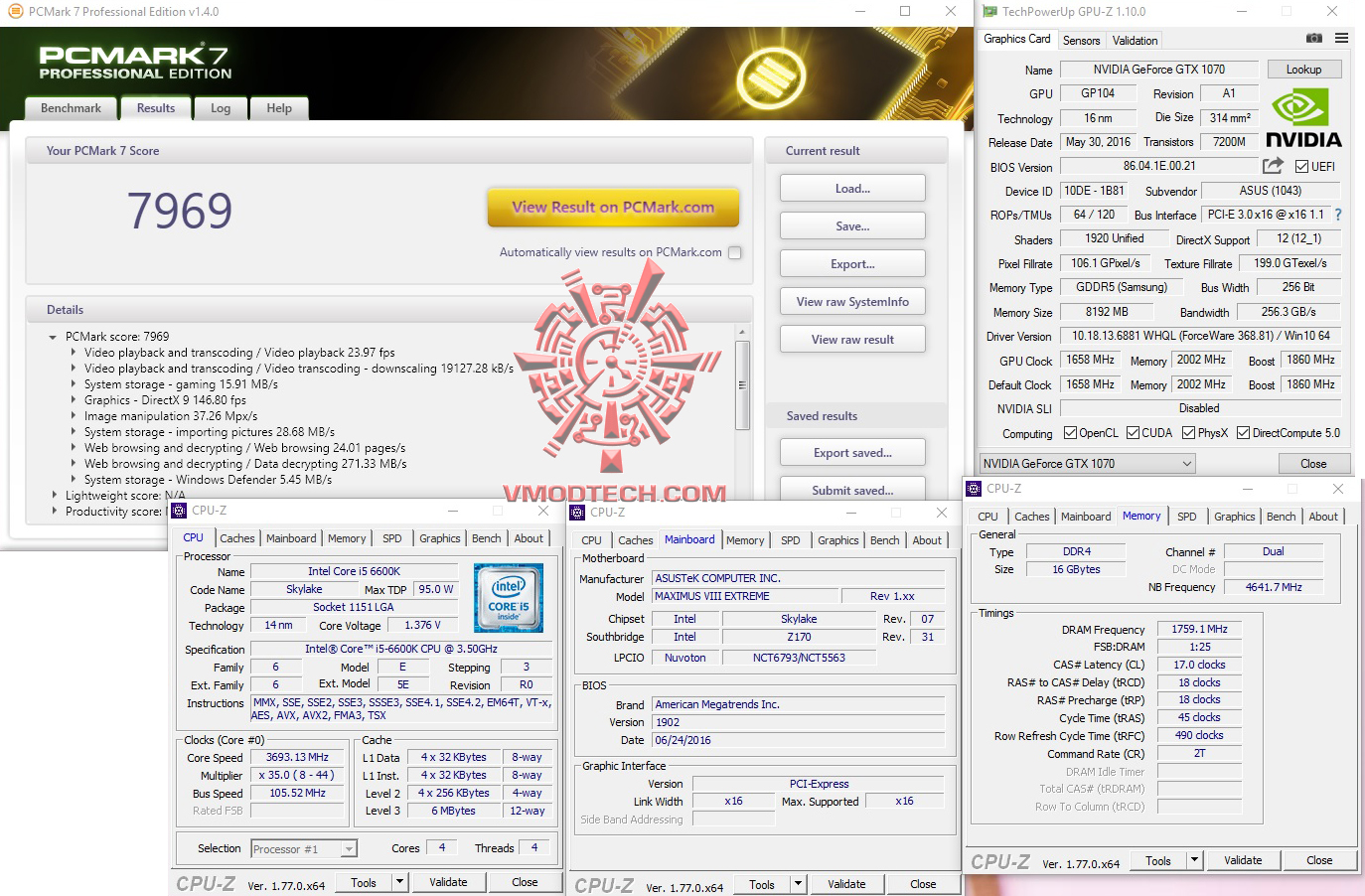Open the NVIDIA GeForce GTX 1070 card dropdown
Viewport: 1365px width, 896px height.
point(1186,463)
